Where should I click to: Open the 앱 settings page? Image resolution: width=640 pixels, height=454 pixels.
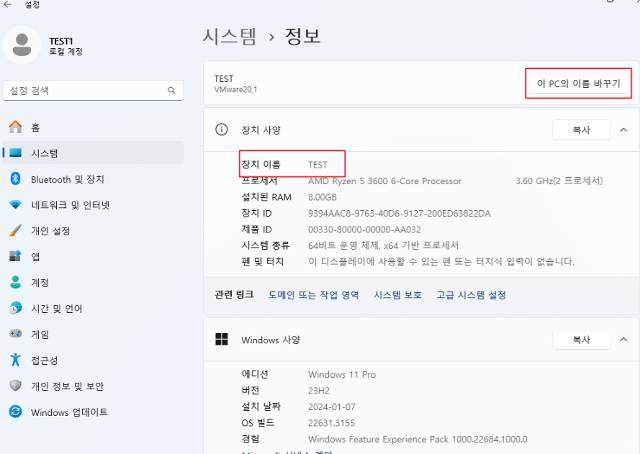pos(93,256)
